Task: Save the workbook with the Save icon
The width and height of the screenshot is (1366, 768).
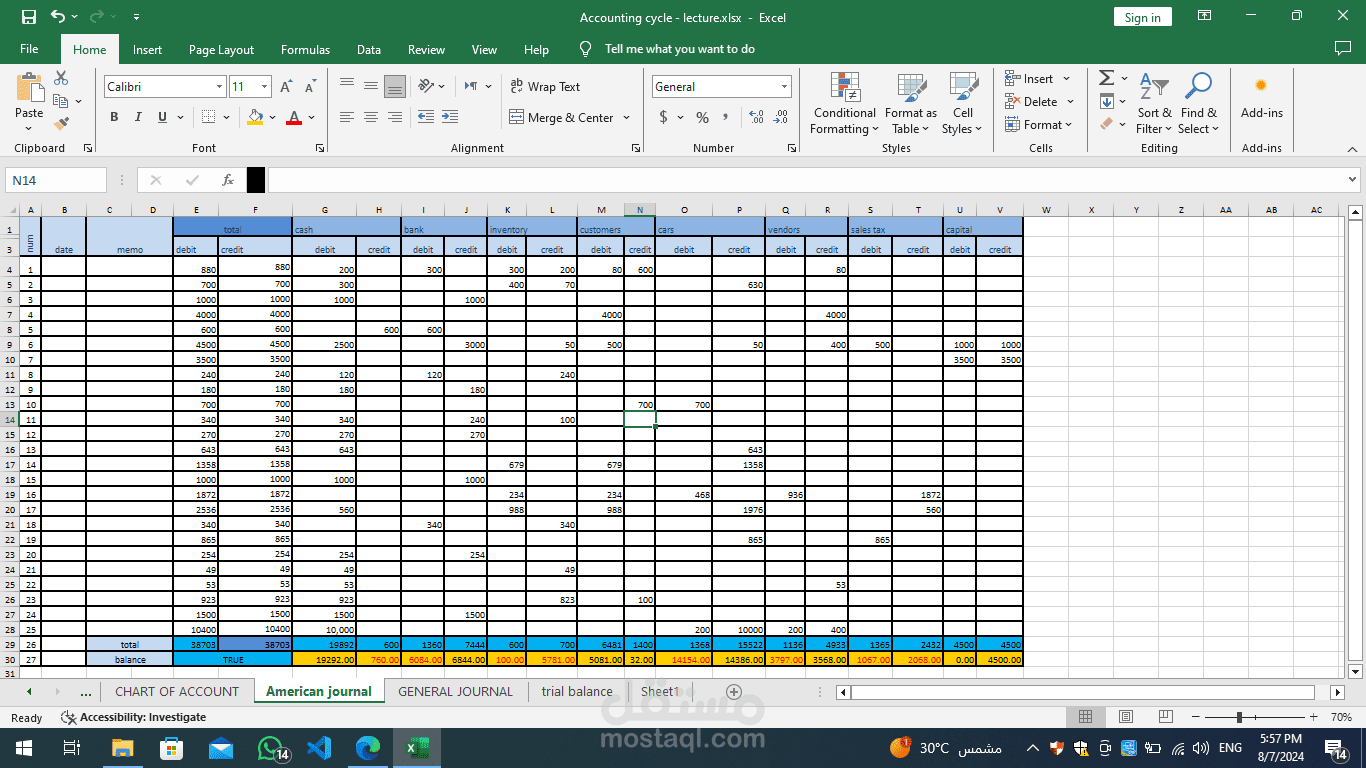Action: [29, 17]
